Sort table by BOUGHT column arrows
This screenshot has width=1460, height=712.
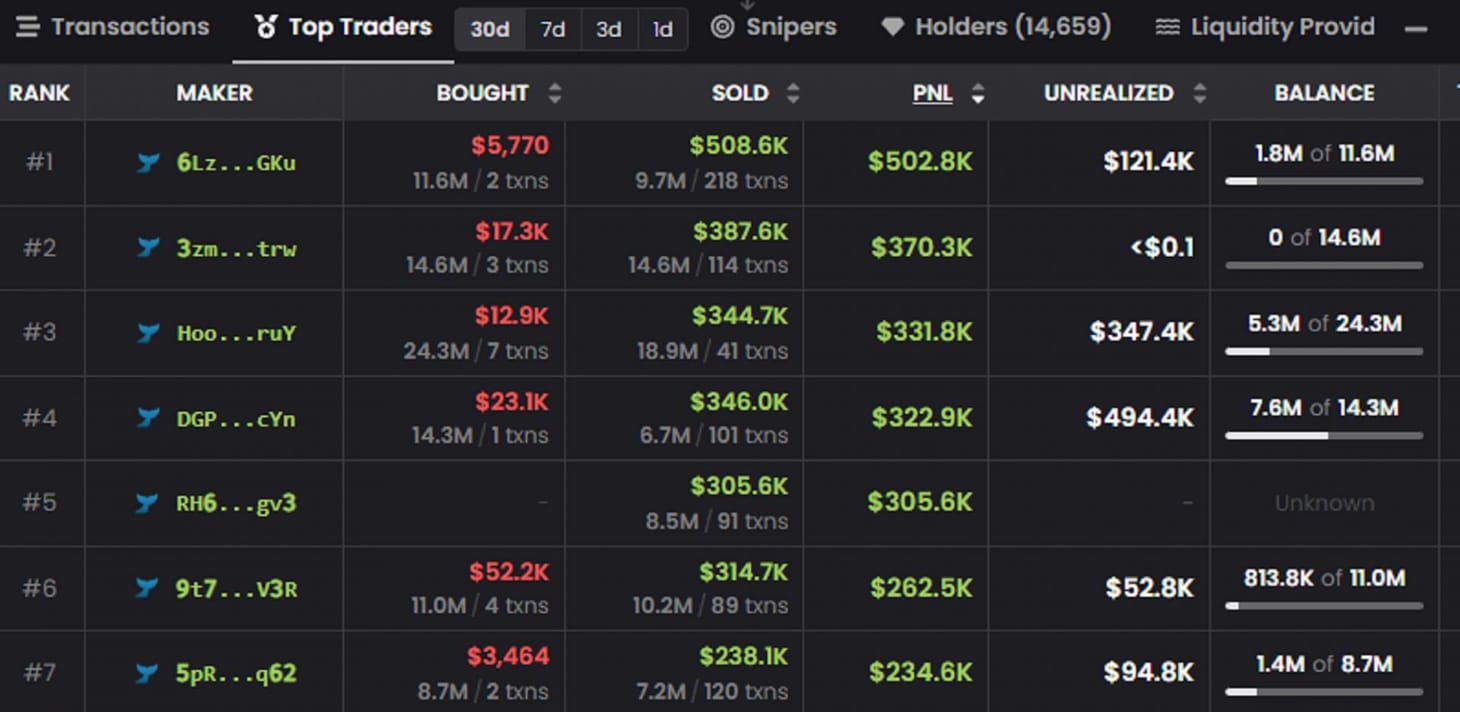[555, 93]
